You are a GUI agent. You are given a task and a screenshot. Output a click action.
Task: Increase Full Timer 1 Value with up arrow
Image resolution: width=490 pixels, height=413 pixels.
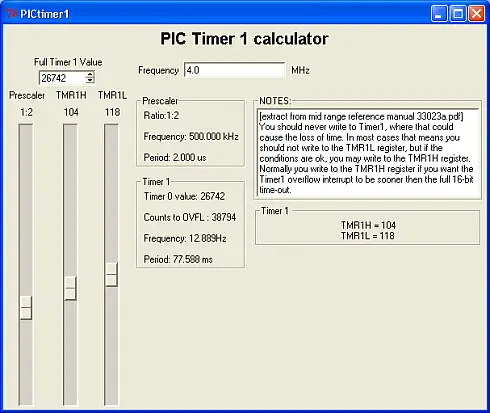90,75
